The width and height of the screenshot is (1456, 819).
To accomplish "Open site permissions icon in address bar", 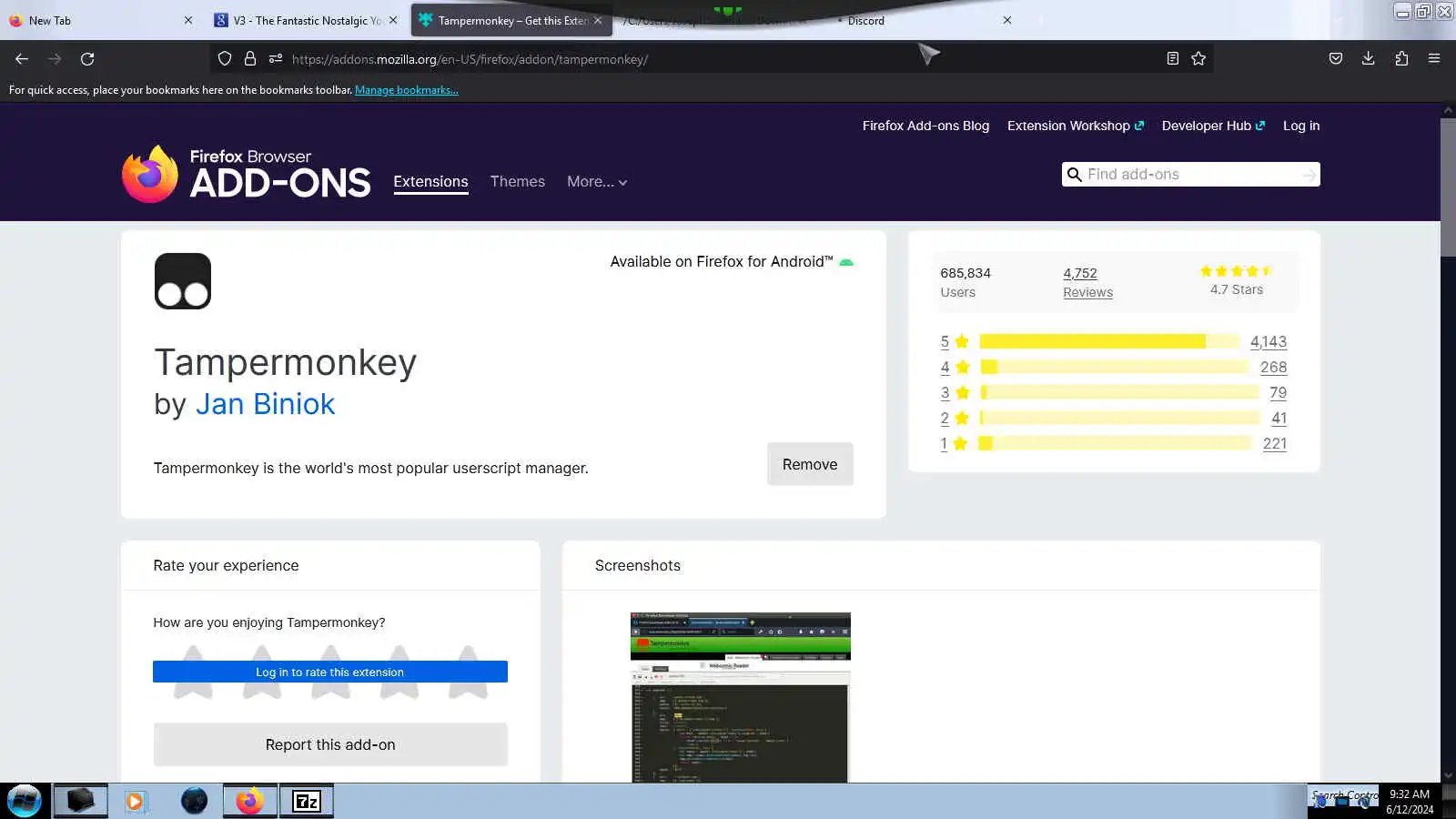I will pos(276,59).
